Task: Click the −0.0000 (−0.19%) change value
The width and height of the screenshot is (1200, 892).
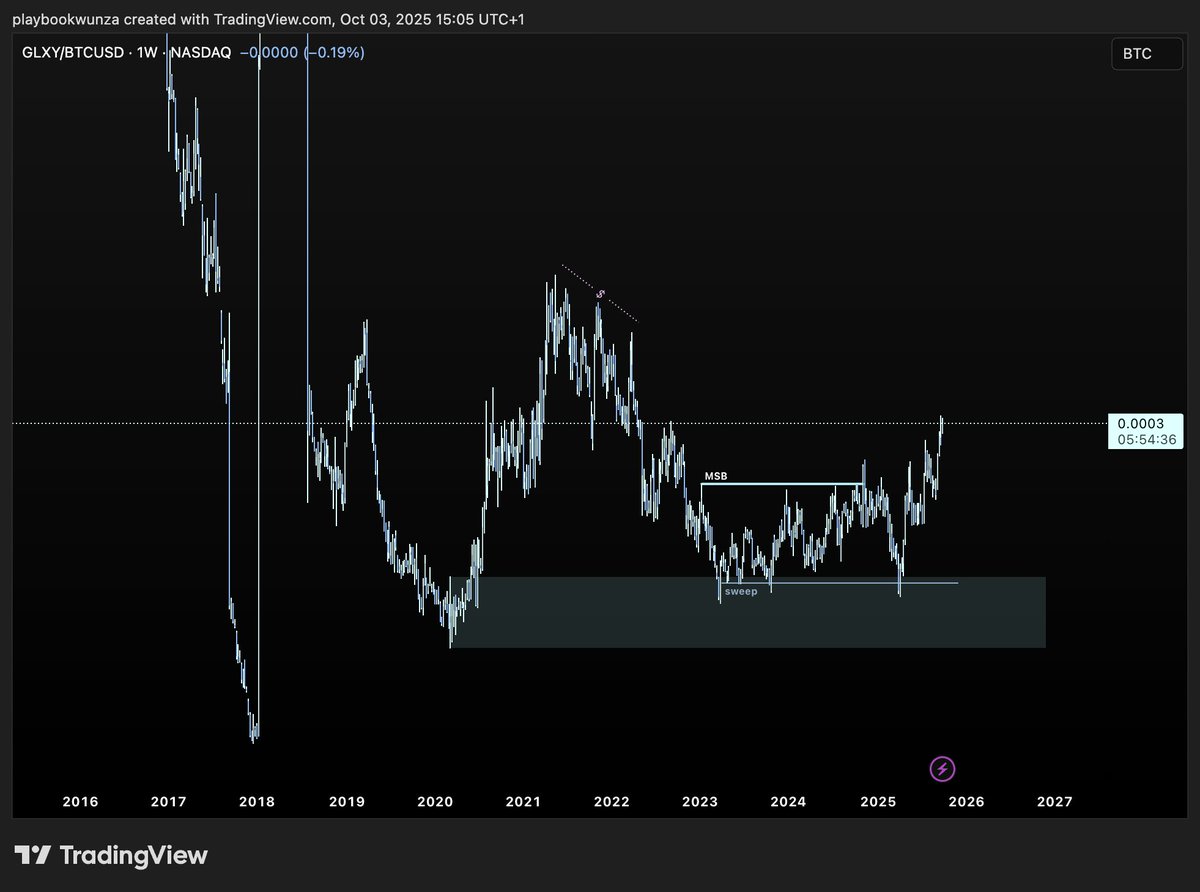Action: (302, 52)
